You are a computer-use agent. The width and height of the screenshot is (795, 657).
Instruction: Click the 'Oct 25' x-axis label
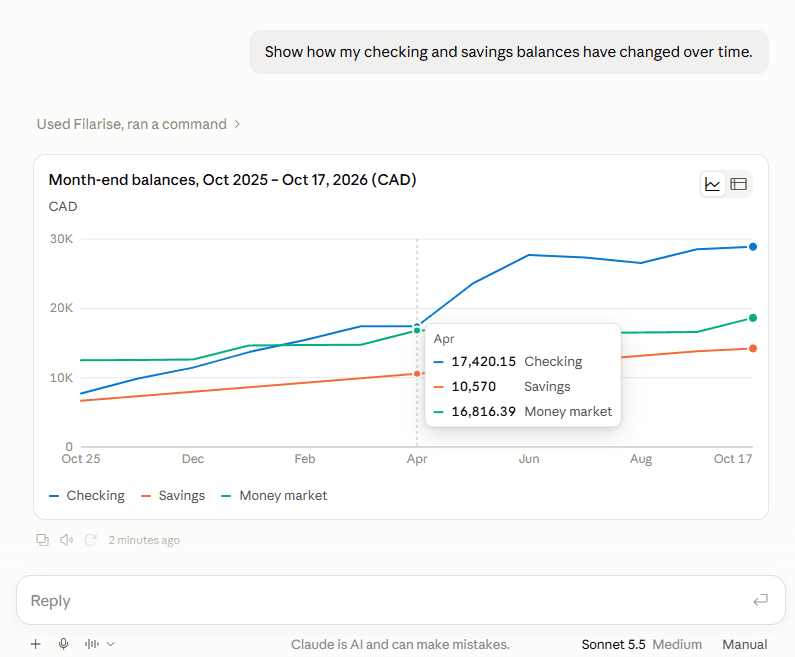pyautogui.click(x=81, y=459)
